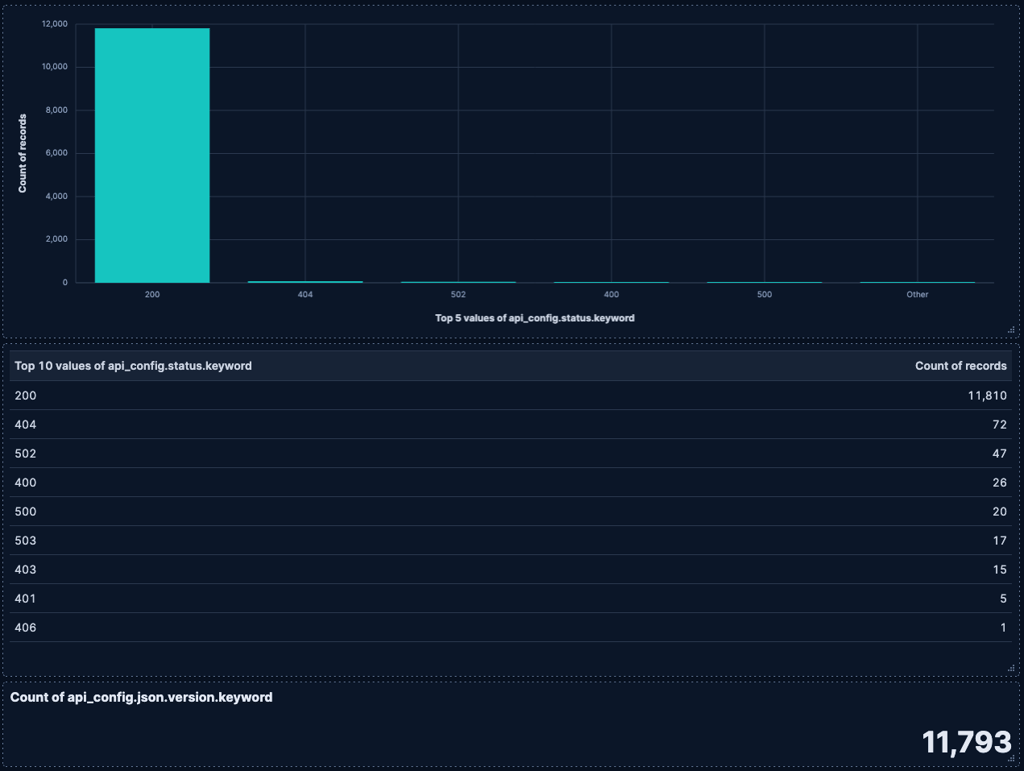
Task: Grab the metric panel resize handle
Action: [1012, 759]
